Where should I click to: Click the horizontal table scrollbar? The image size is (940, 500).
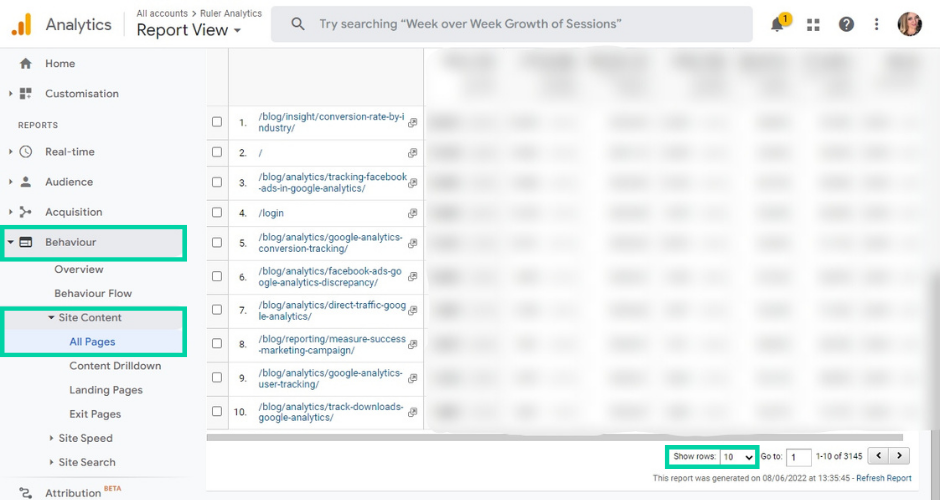555,437
